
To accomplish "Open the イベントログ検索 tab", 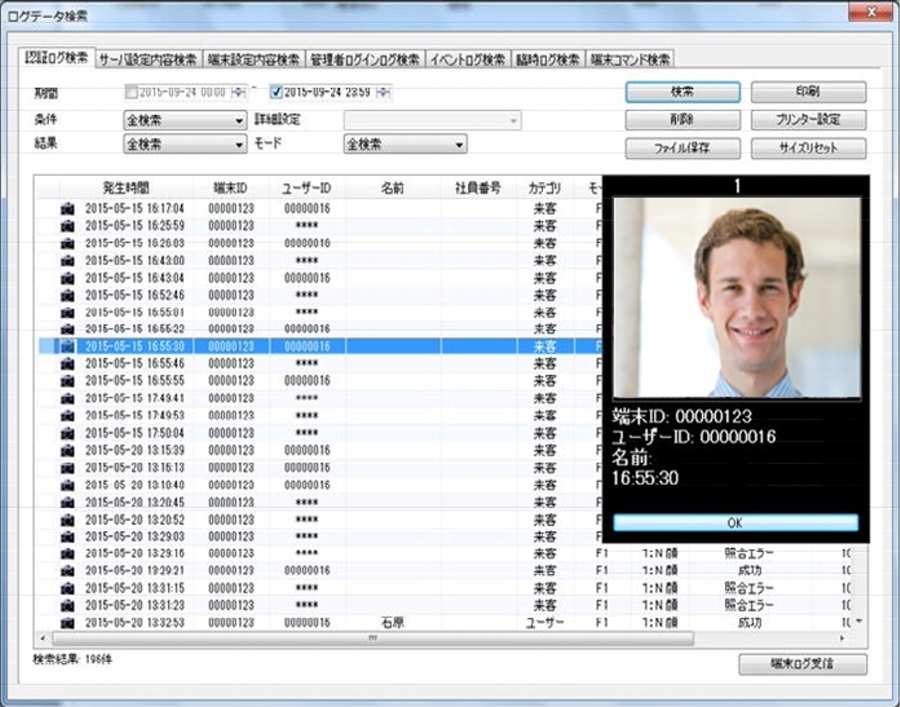I will [467, 59].
